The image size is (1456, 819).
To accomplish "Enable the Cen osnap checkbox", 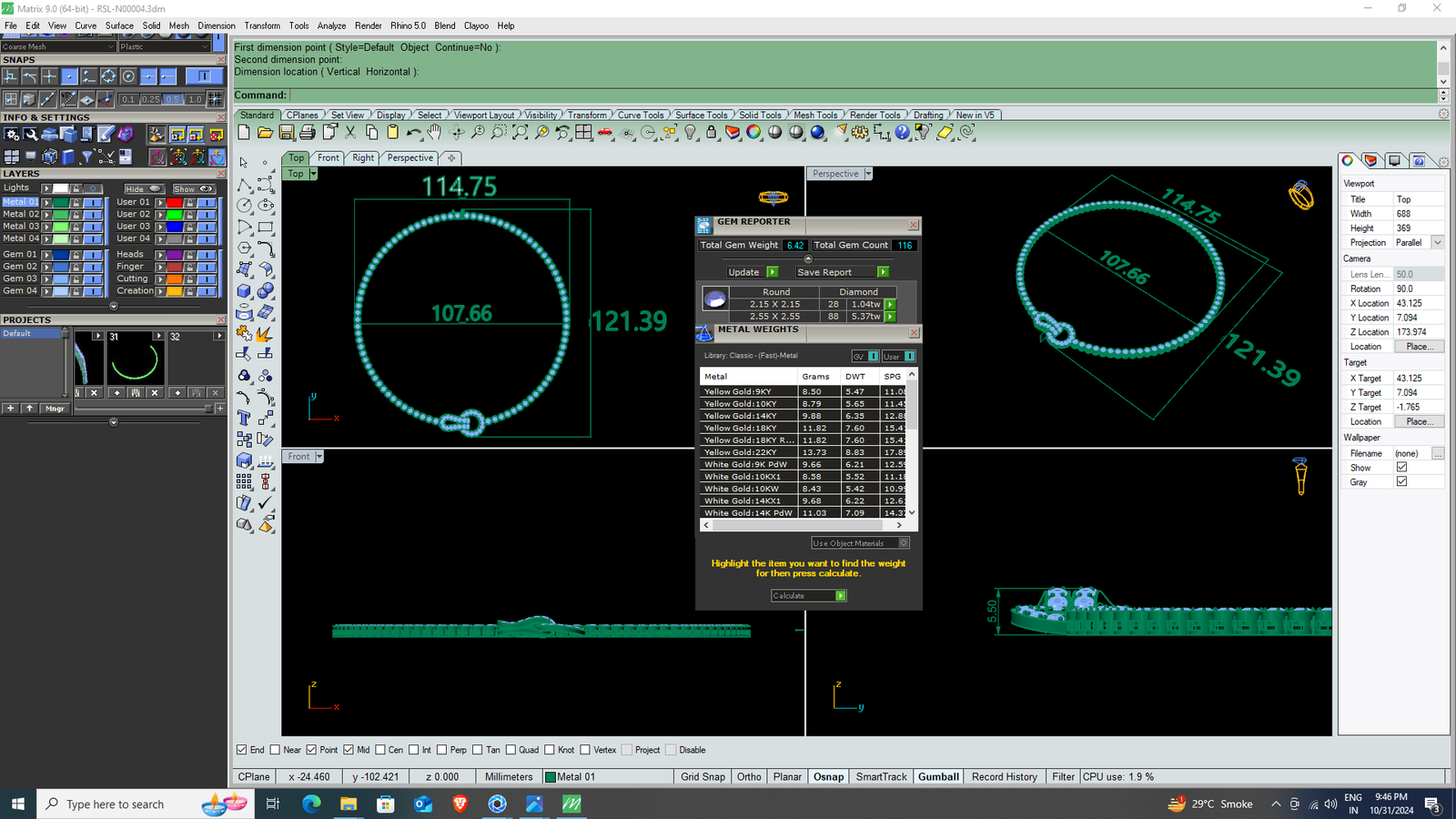I will [x=380, y=750].
